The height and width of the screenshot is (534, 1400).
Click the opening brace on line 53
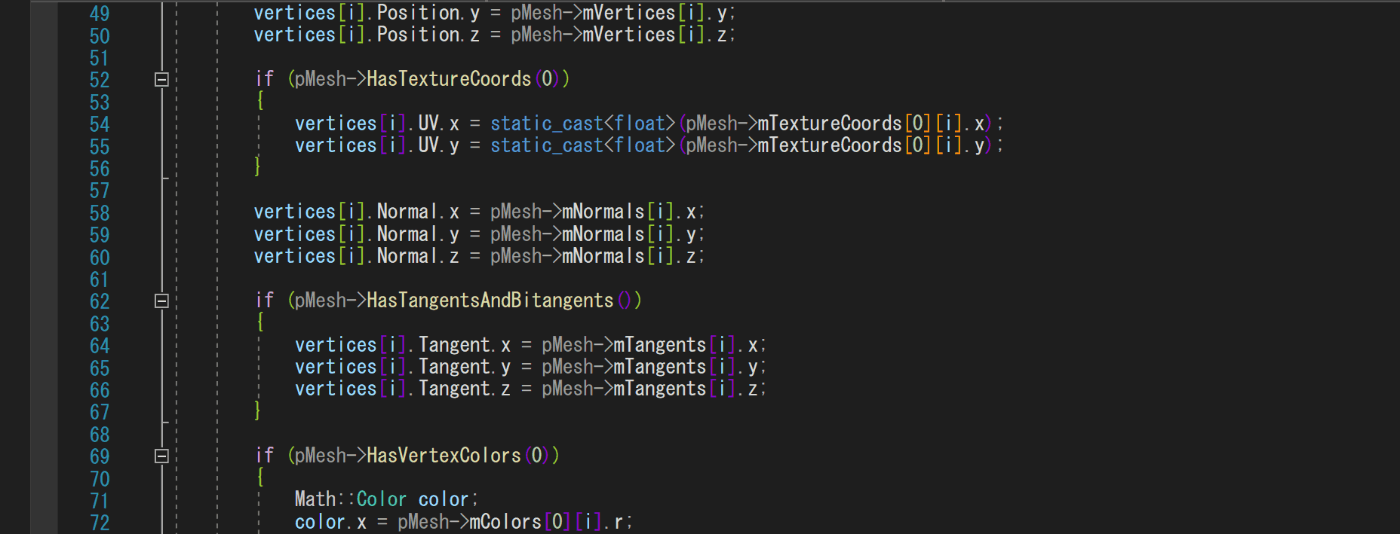pyautogui.click(x=259, y=101)
